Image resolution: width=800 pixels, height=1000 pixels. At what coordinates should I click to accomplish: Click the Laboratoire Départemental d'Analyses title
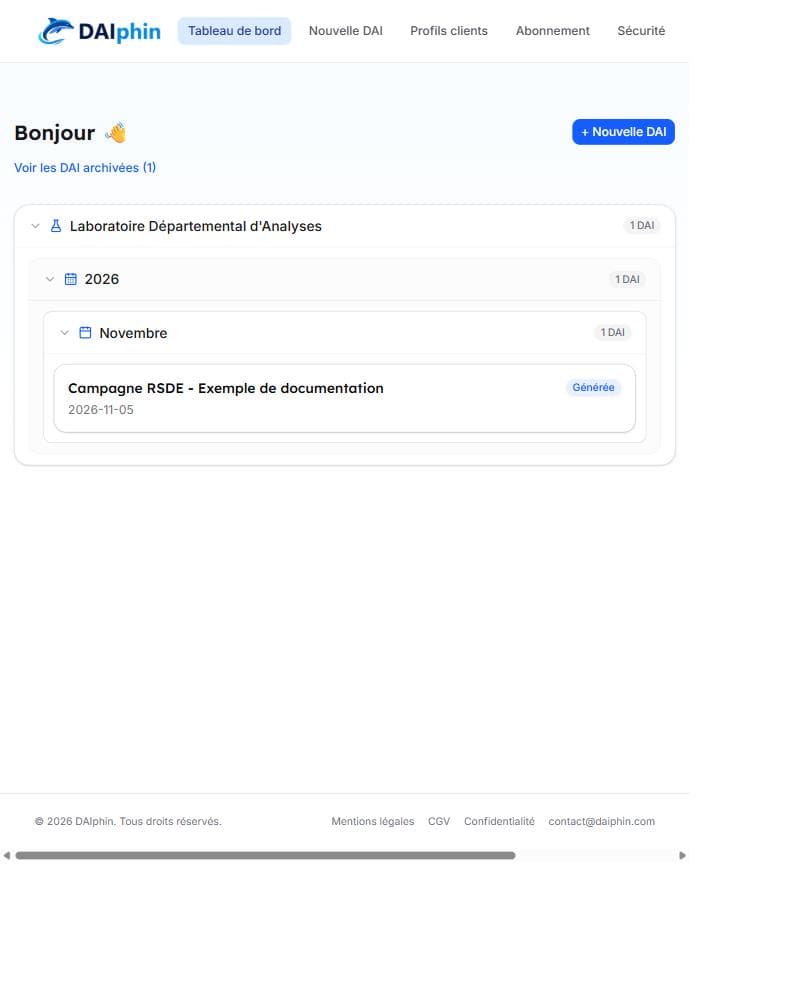pos(195,226)
